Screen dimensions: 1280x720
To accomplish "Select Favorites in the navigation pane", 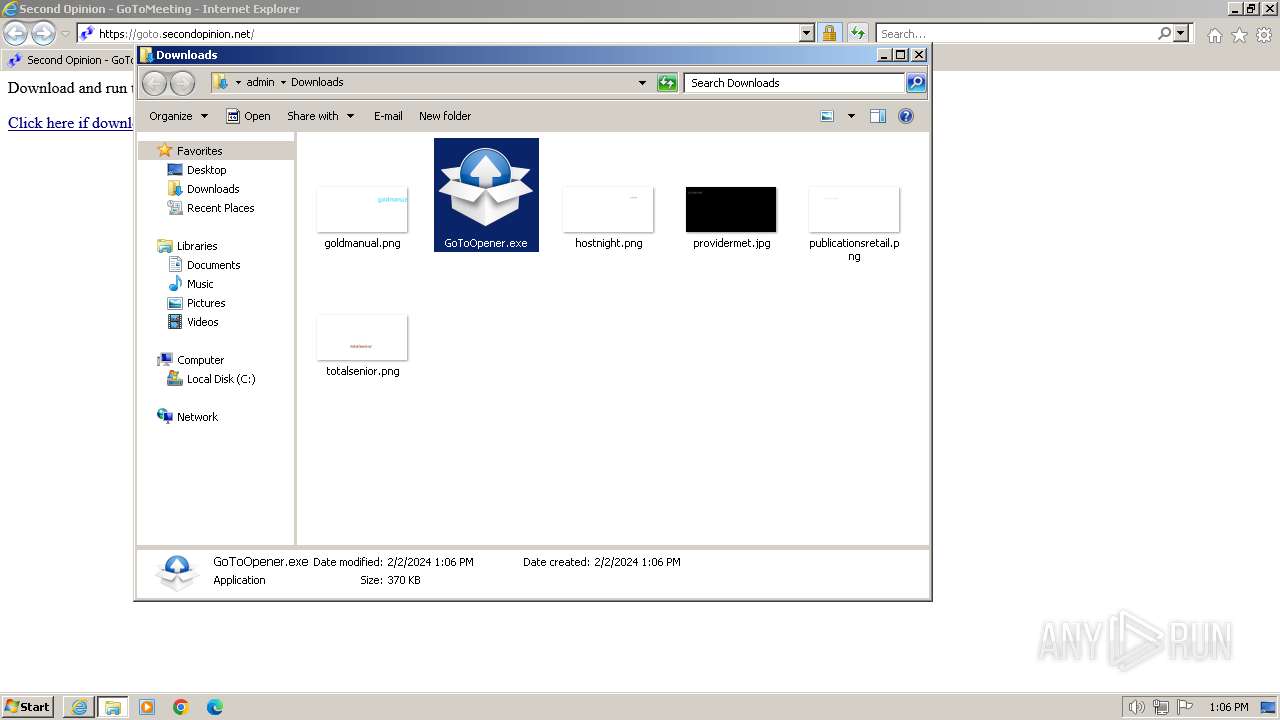I will point(199,151).
